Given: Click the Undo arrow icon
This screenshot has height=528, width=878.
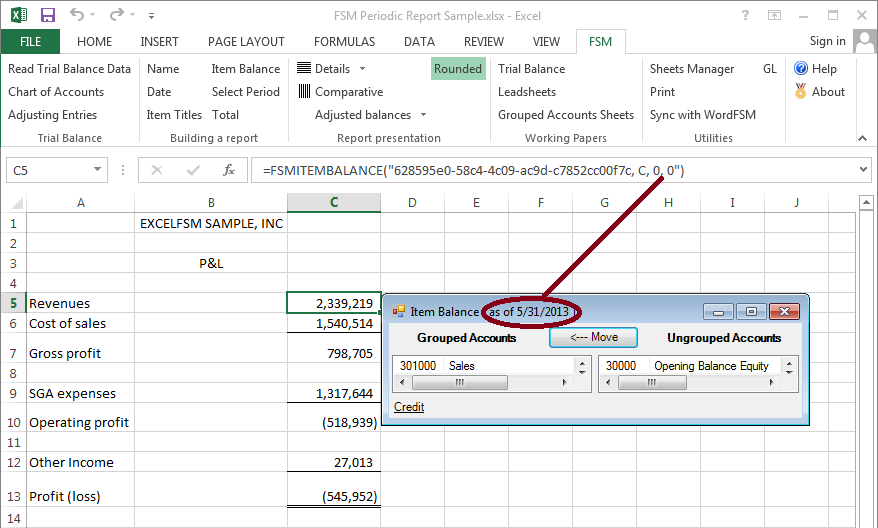Looking at the screenshot, I should coord(77,15).
